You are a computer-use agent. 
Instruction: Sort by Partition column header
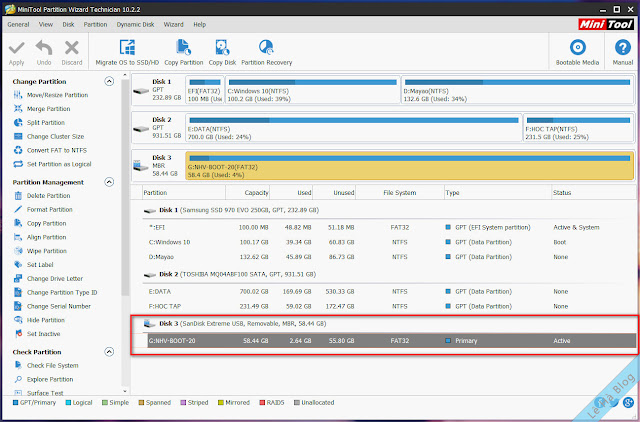(x=184, y=193)
